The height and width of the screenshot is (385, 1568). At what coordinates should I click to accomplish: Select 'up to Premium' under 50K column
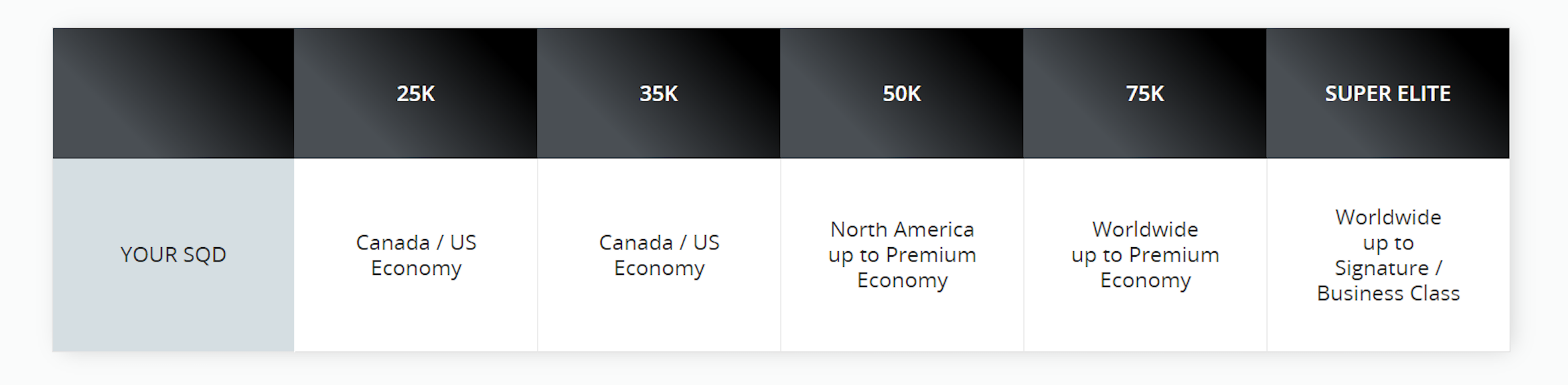click(902, 255)
